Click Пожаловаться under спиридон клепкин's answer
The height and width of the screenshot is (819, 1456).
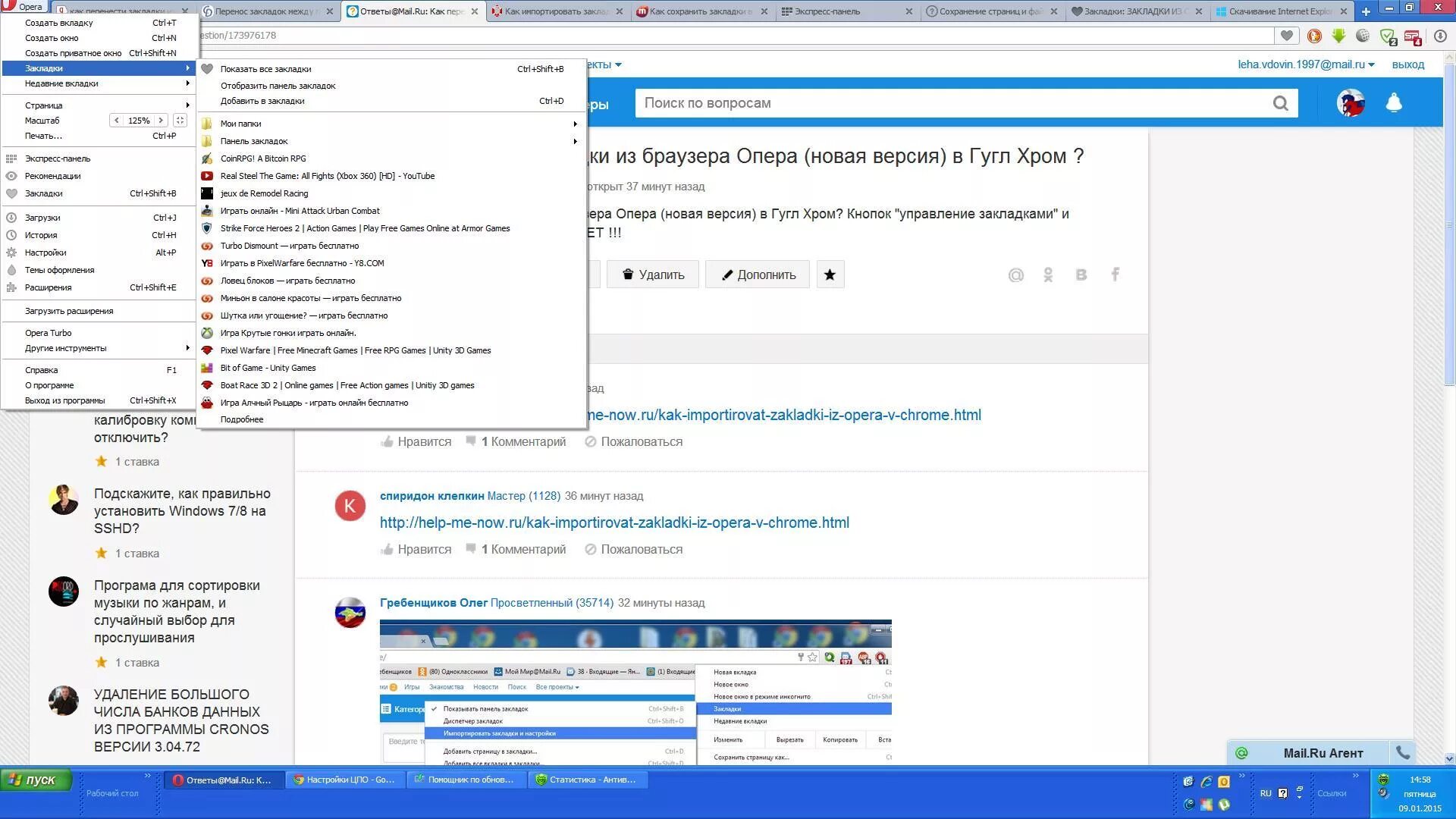click(634, 549)
